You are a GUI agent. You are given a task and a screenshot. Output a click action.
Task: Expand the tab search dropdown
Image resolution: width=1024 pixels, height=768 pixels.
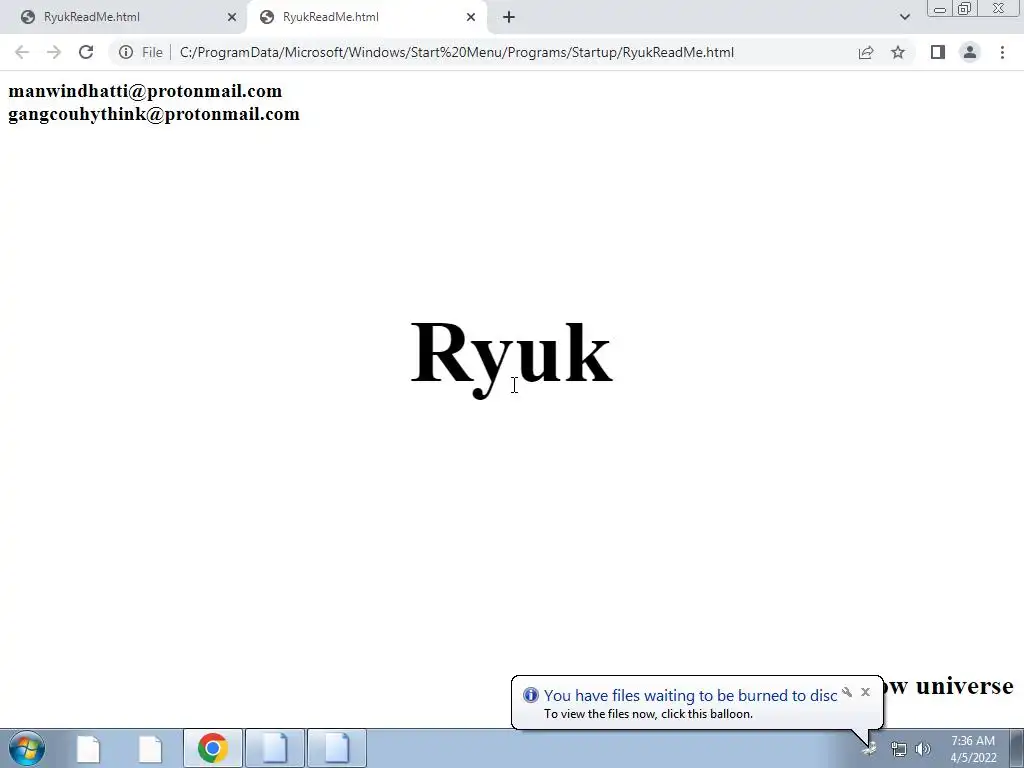point(904,17)
